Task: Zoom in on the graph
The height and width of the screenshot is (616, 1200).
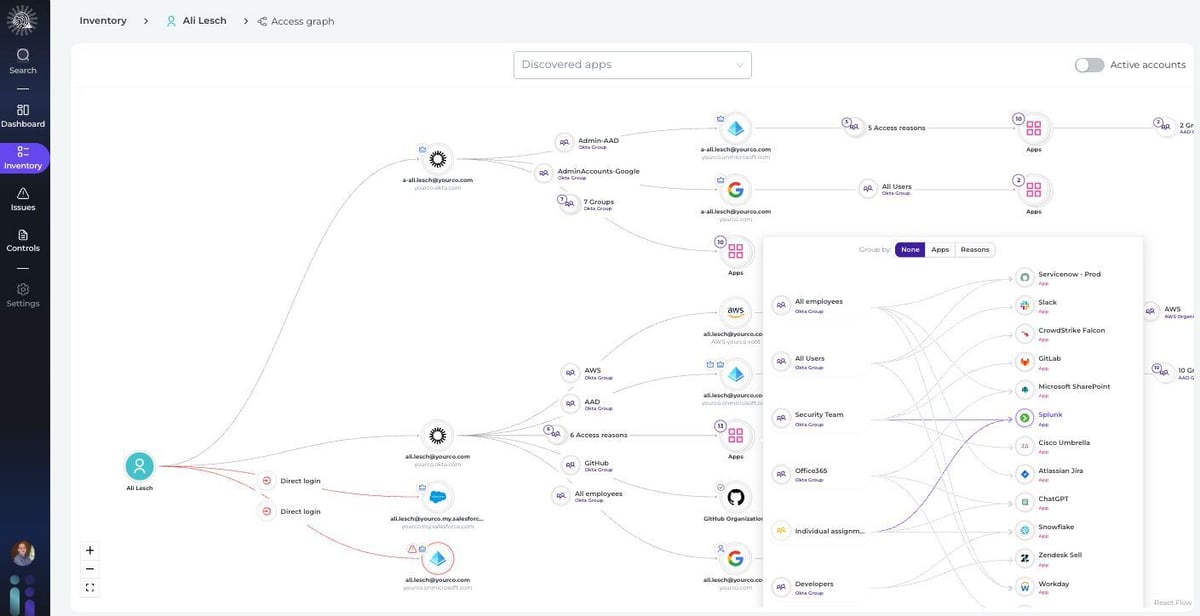Action: [90, 550]
